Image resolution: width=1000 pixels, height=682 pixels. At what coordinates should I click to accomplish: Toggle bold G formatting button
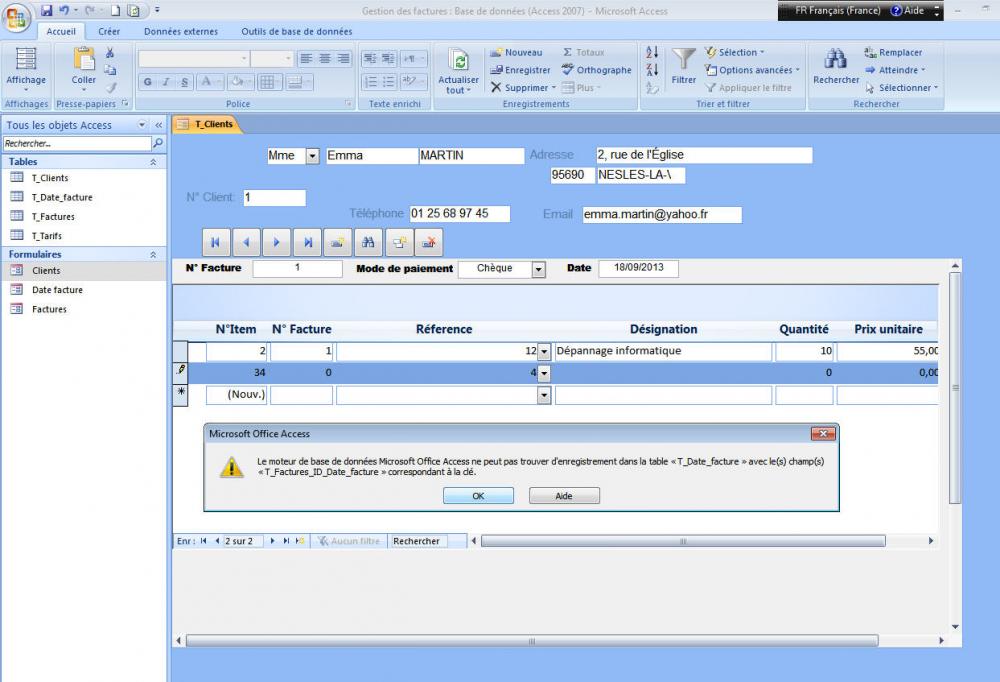[x=148, y=82]
